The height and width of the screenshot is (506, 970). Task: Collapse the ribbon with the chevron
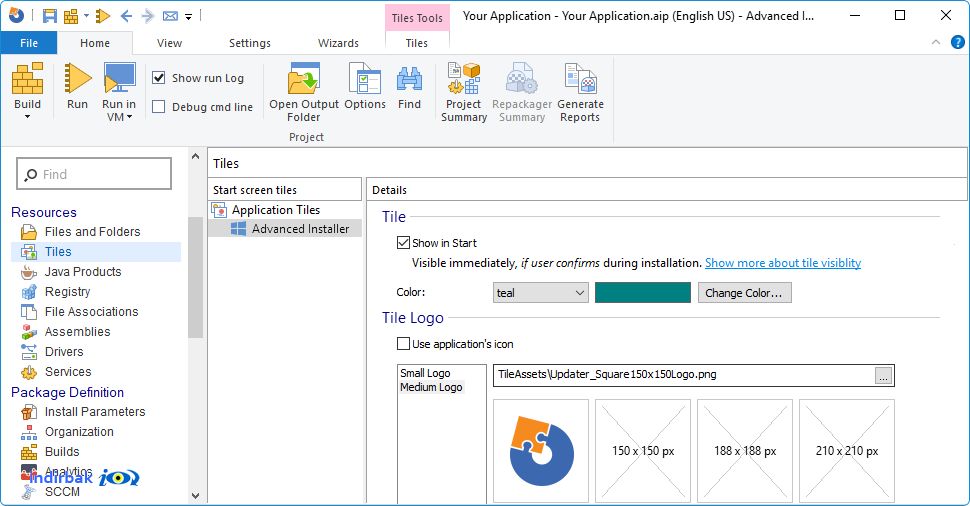click(x=935, y=42)
